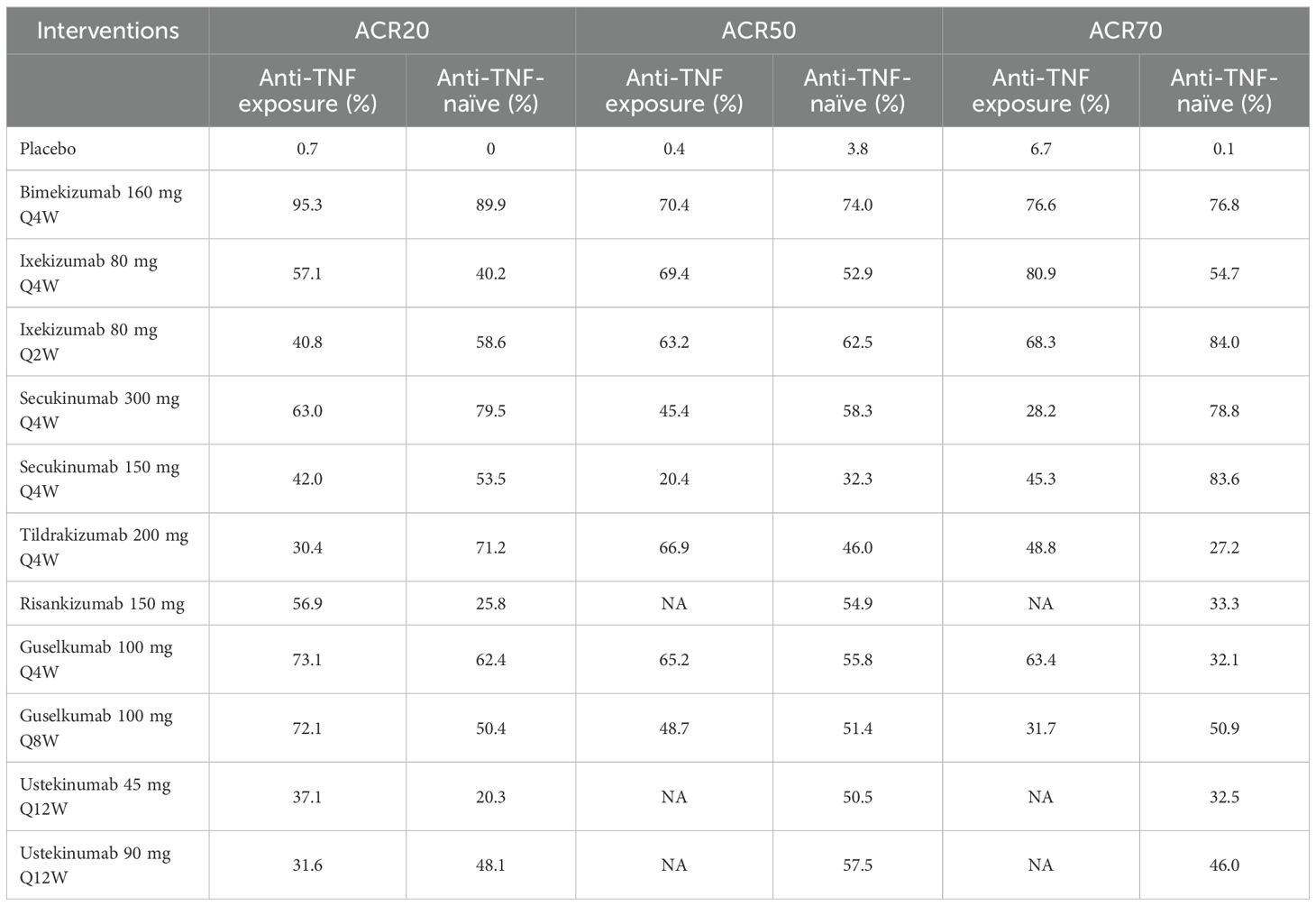The width and height of the screenshot is (1316, 906).
Task: Click the Guselkumab 100 mg Q8W label
Action: (x=96, y=728)
